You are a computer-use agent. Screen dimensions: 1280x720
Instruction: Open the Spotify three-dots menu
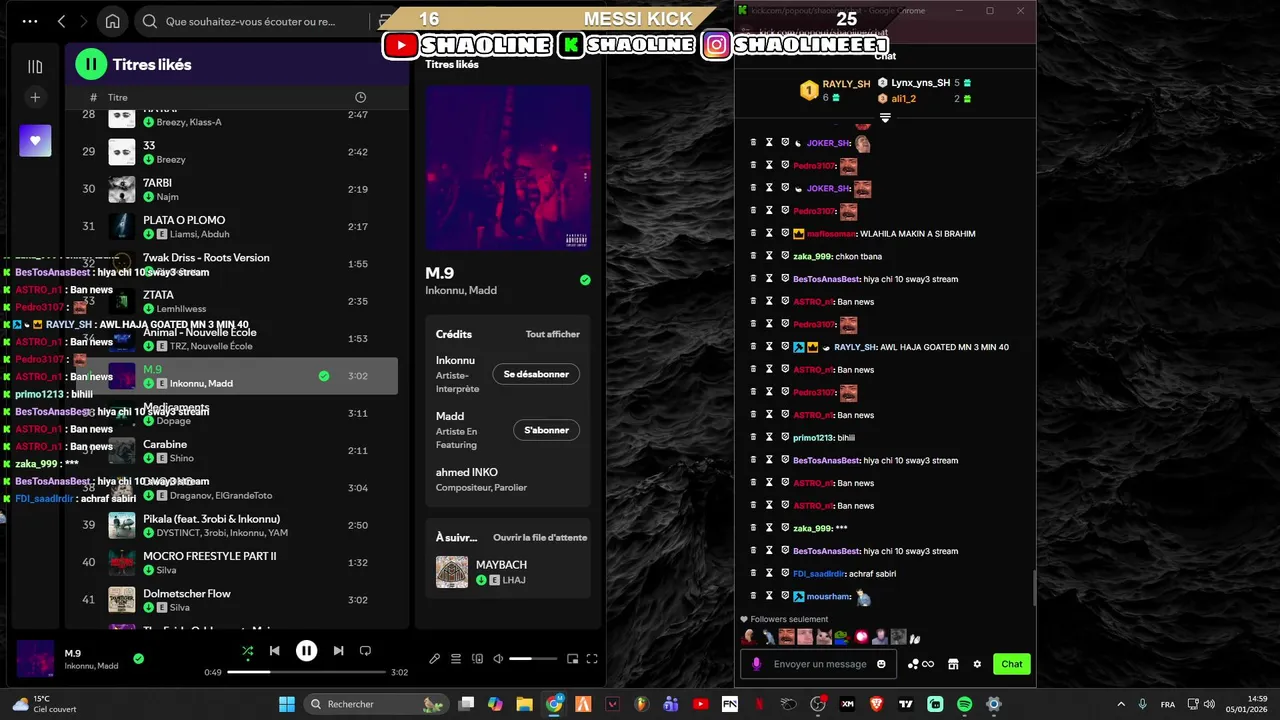[x=29, y=21]
